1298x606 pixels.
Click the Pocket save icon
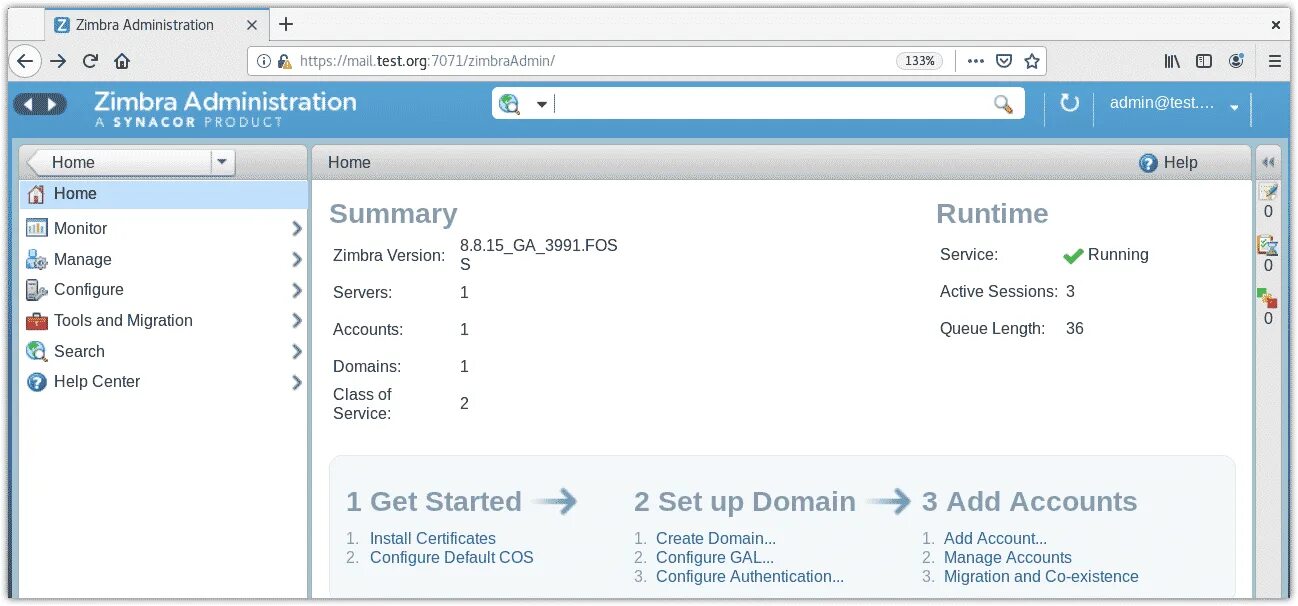[1004, 61]
